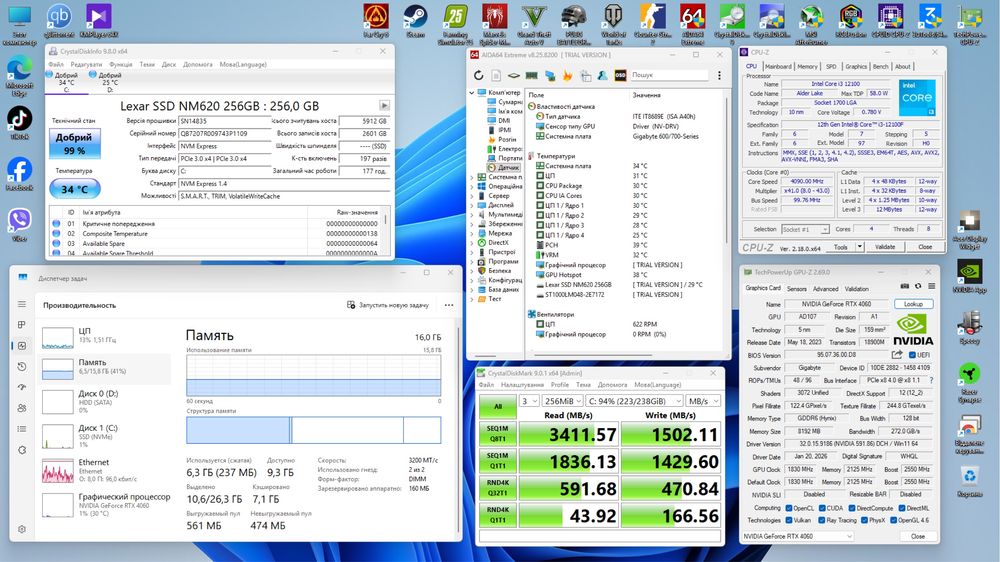The image size is (1000, 562).
Task: Open the Steam desktop shortcut
Action: click(x=416, y=21)
